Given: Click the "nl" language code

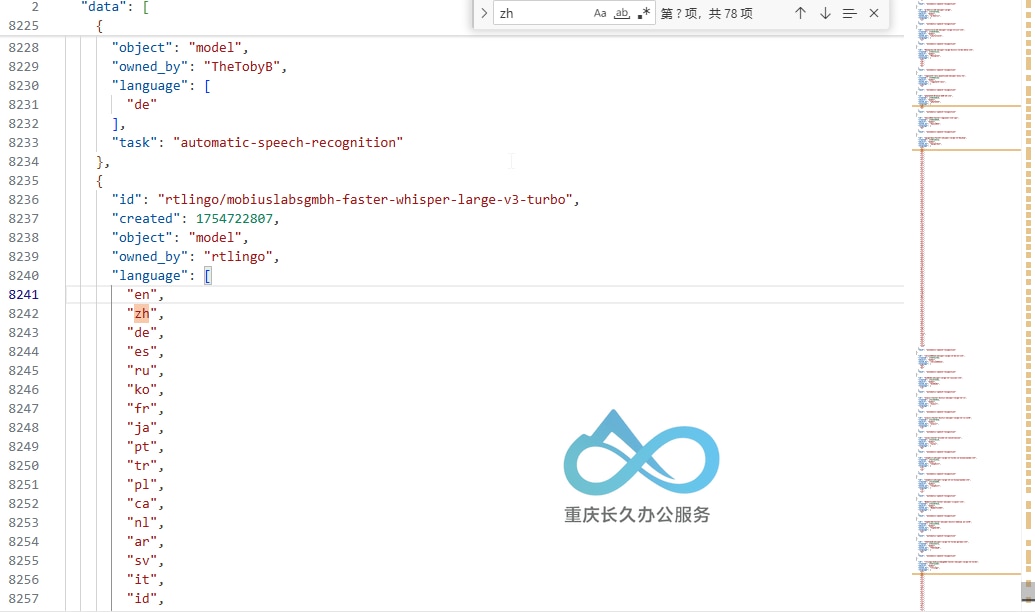Looking at the screenshot, I should coord(142,523).
